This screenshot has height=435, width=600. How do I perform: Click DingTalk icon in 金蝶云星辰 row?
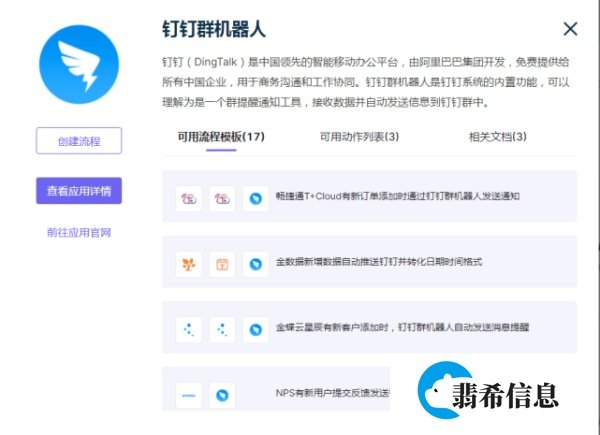coord(256,329)
